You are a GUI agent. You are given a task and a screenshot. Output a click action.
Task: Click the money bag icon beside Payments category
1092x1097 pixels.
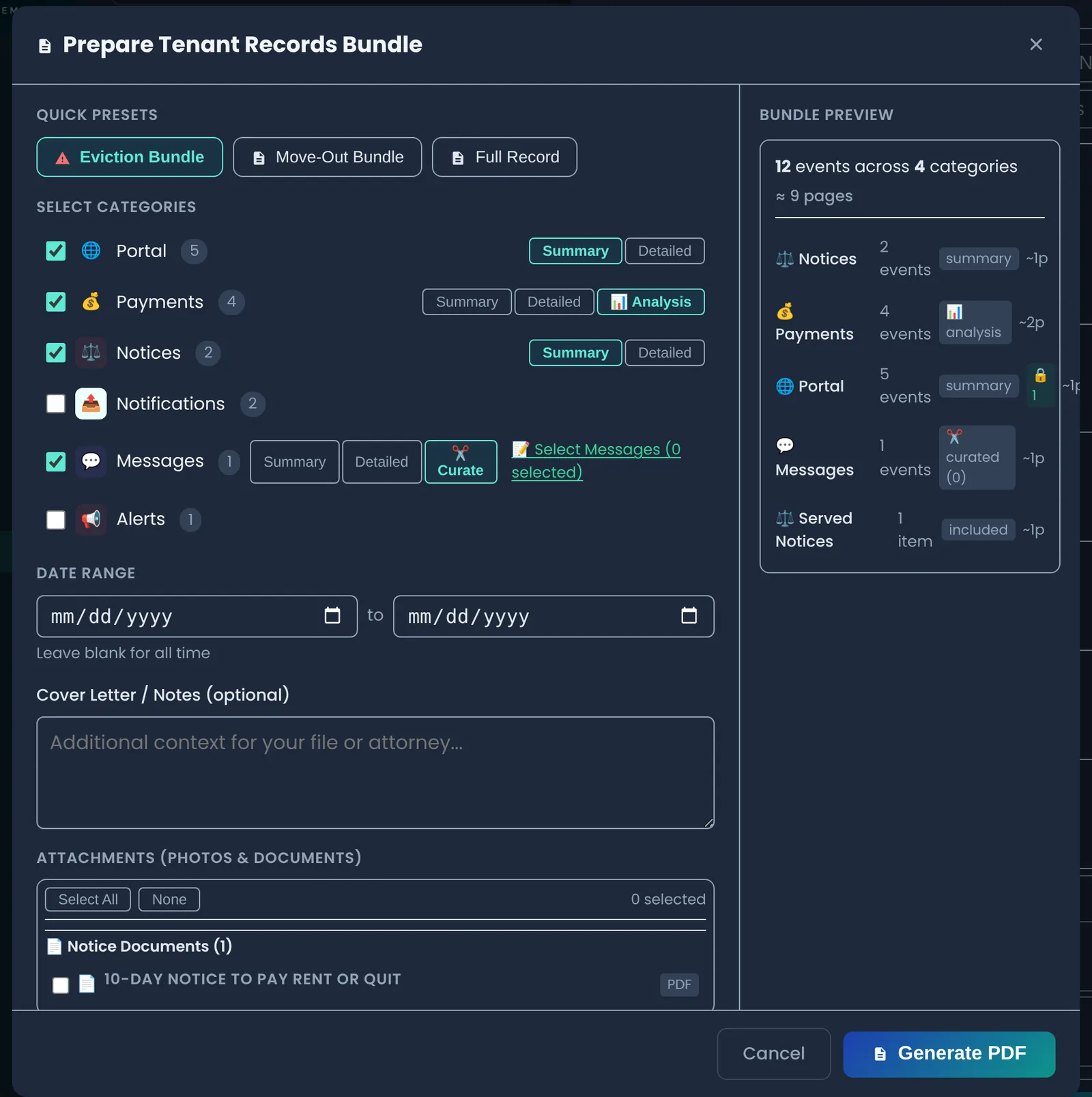(x=91, y=302)
